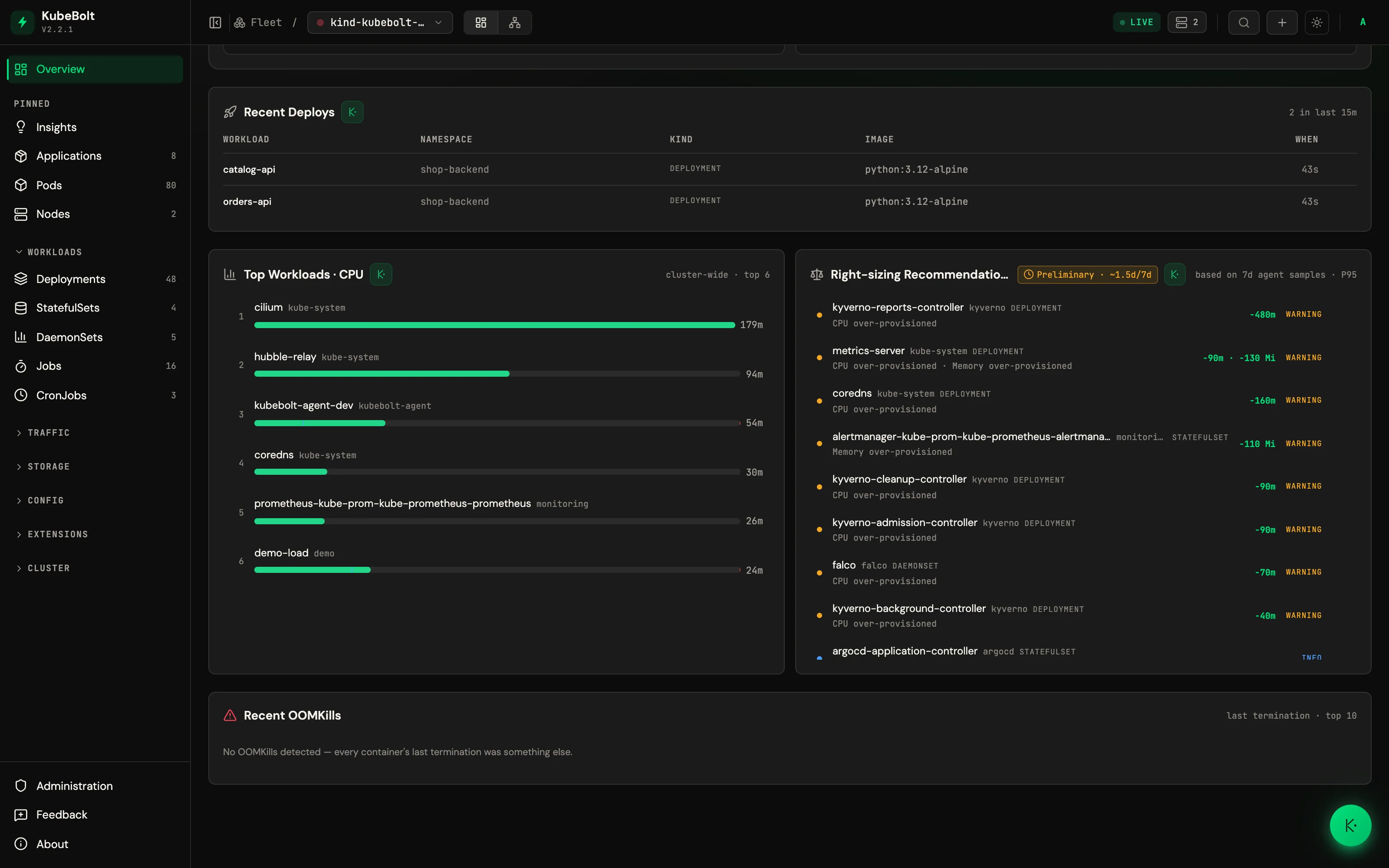The width and height of the screenshot is (1389, 868).
Task: Switch to the topology map view icon
Action: pyautogui.click(x=515, y=23)
